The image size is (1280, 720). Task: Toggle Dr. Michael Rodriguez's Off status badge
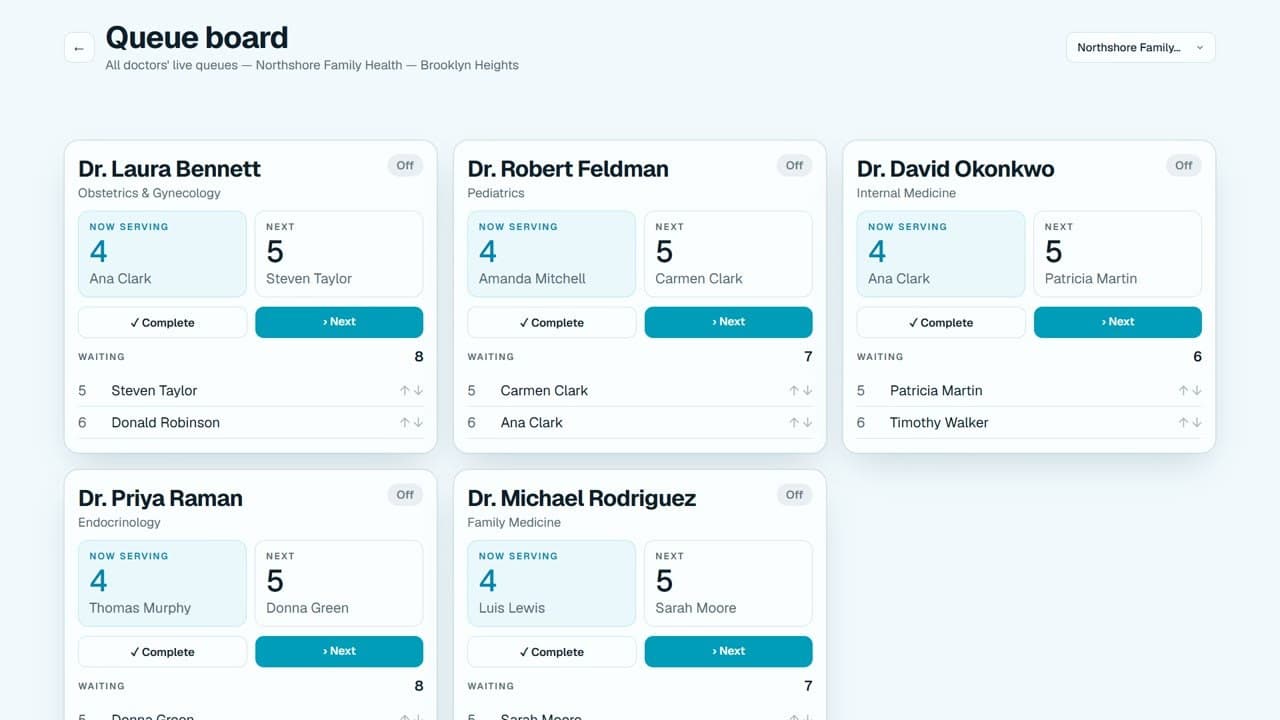point(794,495)
